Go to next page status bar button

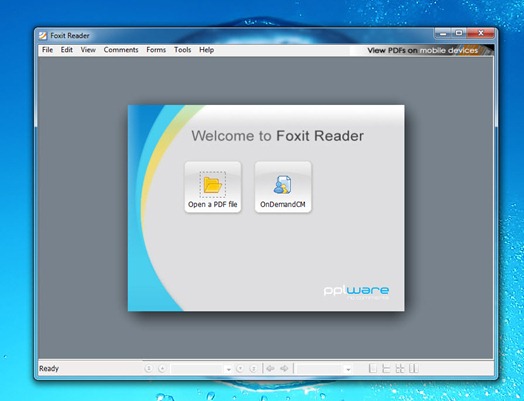pos(240,368)
